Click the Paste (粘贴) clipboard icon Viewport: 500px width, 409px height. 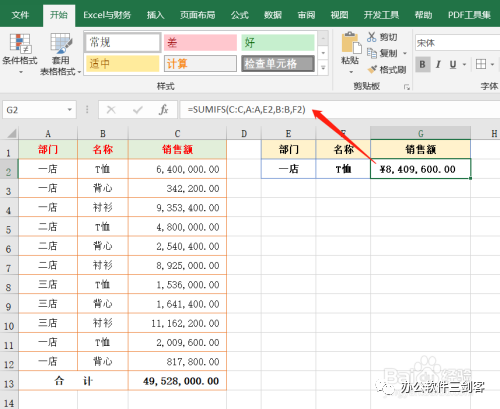tap(351, 43)
